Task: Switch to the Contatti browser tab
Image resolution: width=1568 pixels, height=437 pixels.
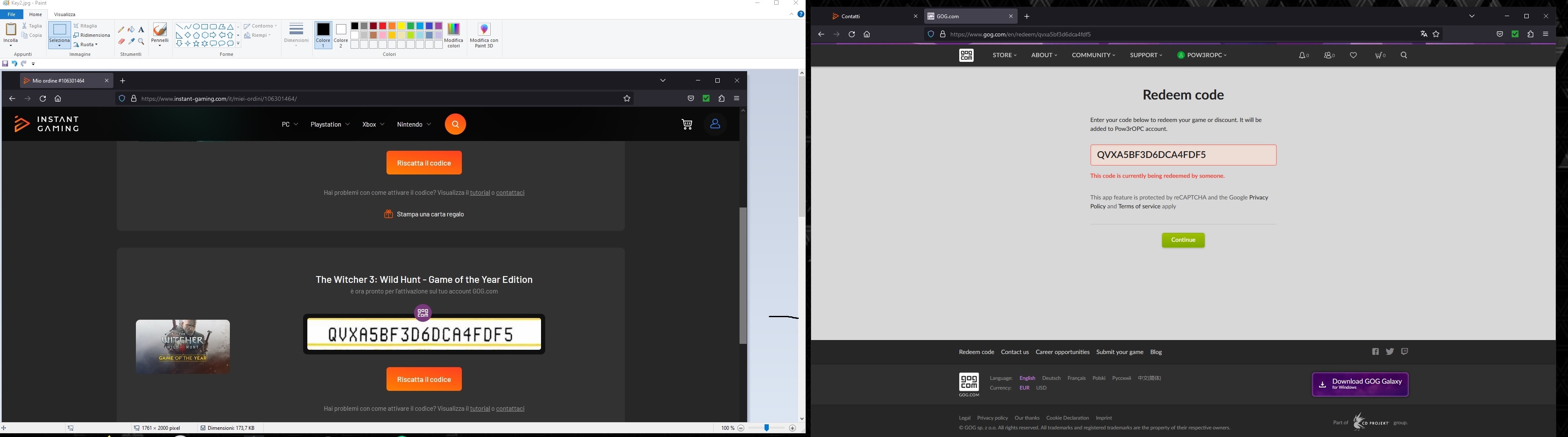Action: point(874,17)
